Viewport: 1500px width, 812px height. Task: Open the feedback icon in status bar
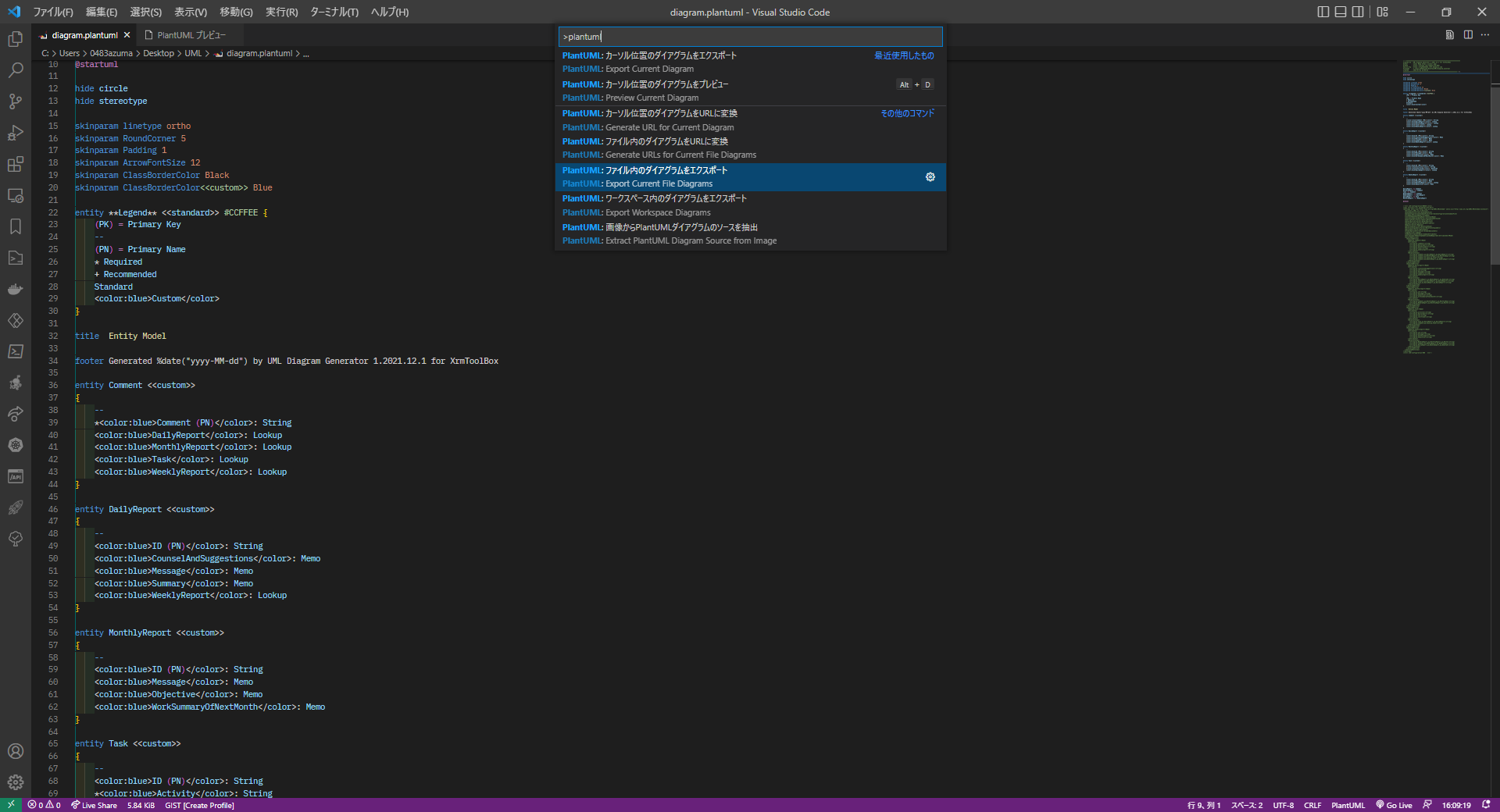[x=1427, y=805]
